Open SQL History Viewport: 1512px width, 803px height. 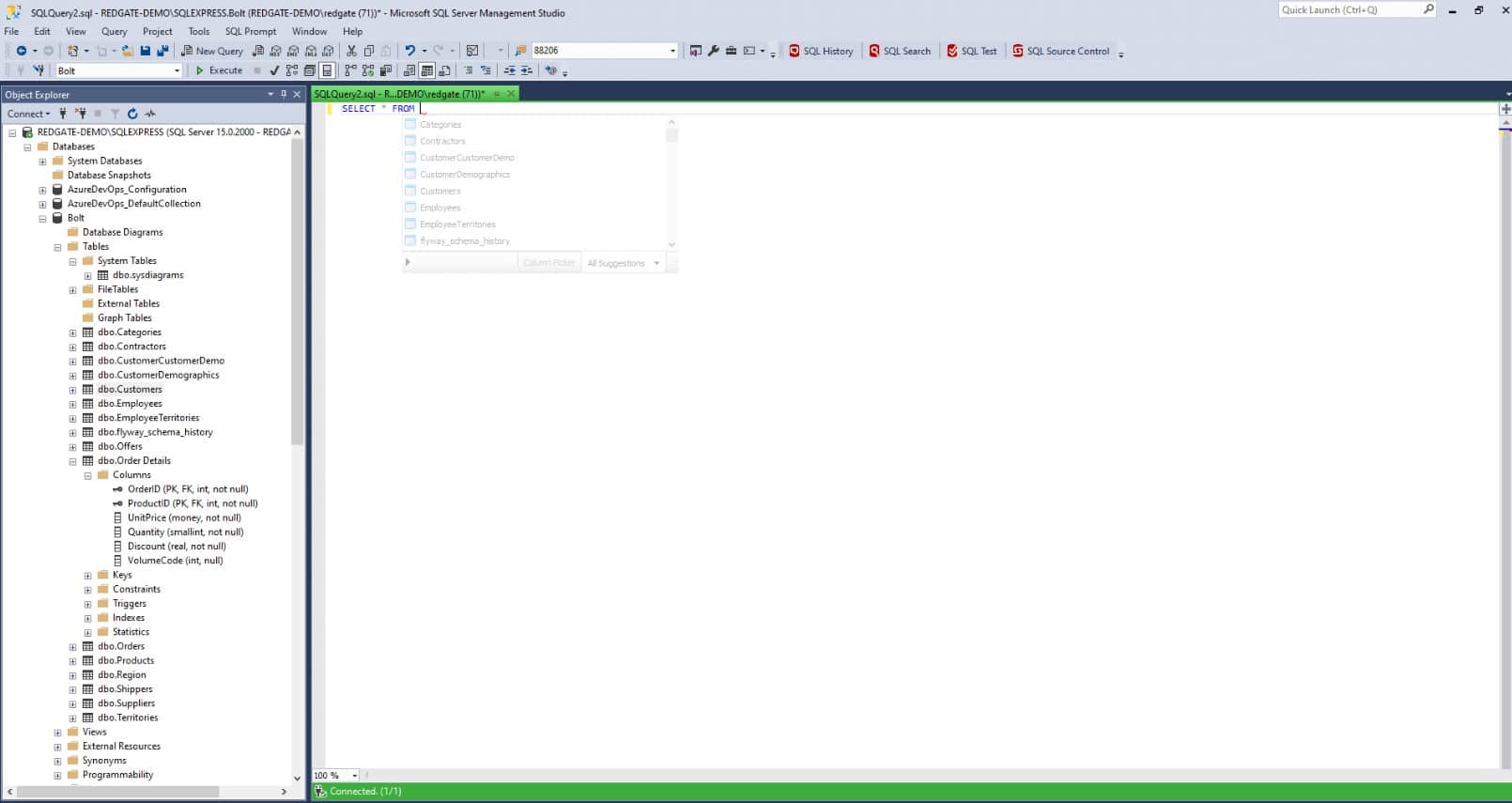pos(821,51)
